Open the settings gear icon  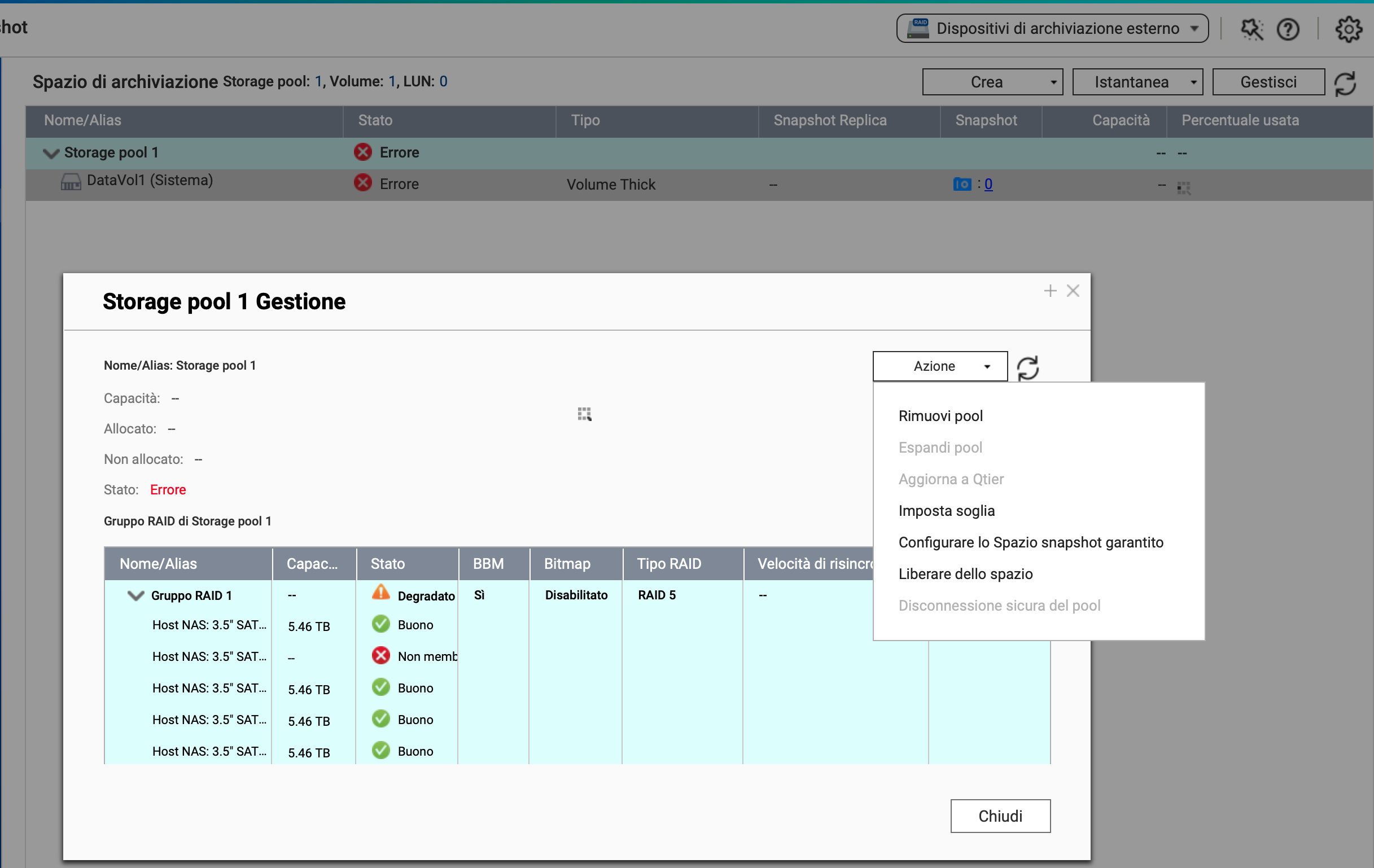[x=1348, y=29]
